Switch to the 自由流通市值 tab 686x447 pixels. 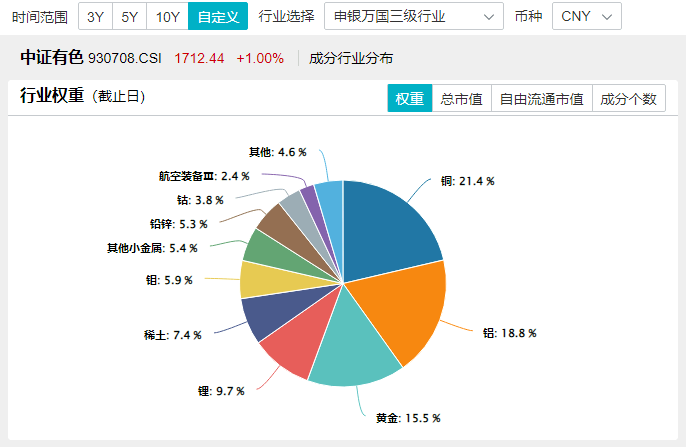tap(541, 99)
